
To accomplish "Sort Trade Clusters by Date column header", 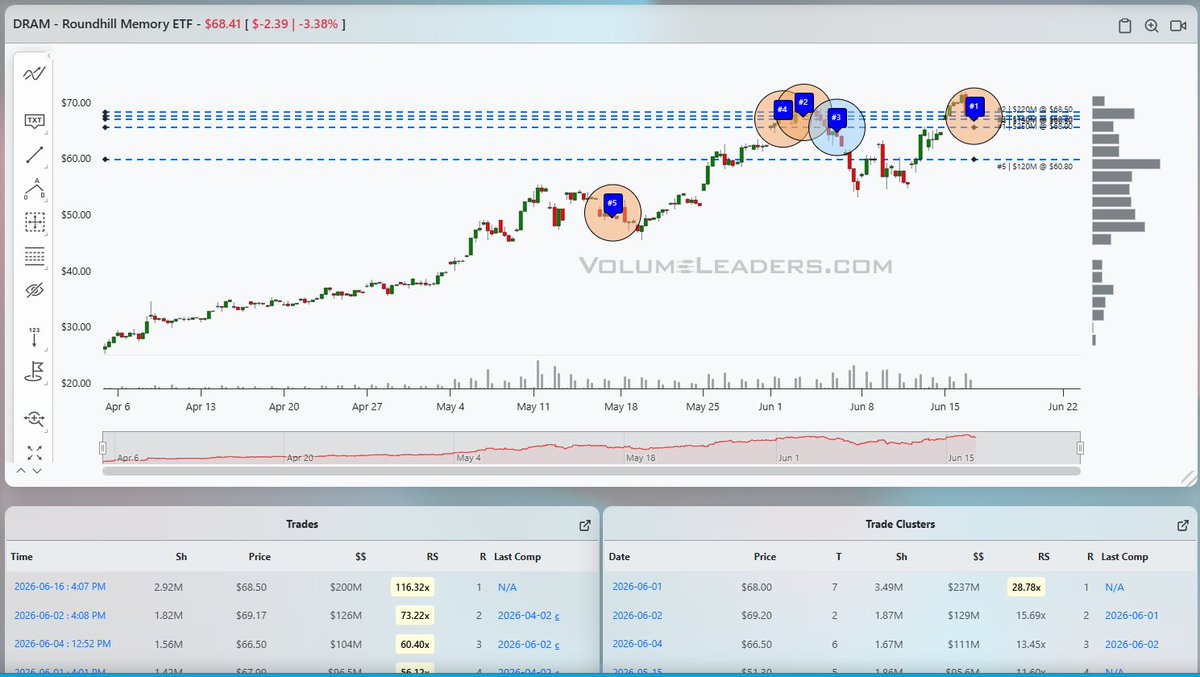I will tap(621, 556).
